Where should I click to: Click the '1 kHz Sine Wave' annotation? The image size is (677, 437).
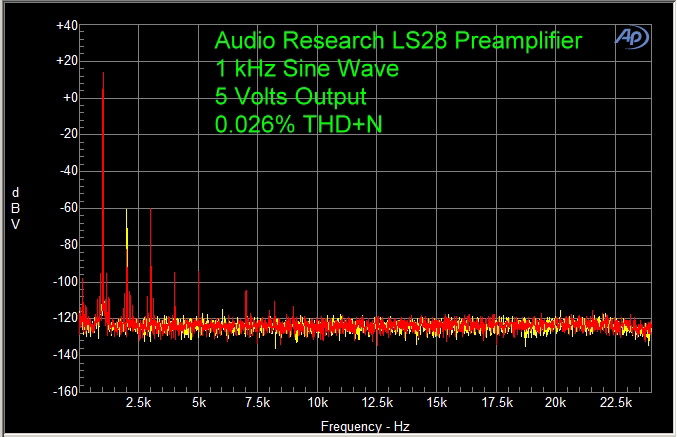pyautogui.click(x=307, y=69)
